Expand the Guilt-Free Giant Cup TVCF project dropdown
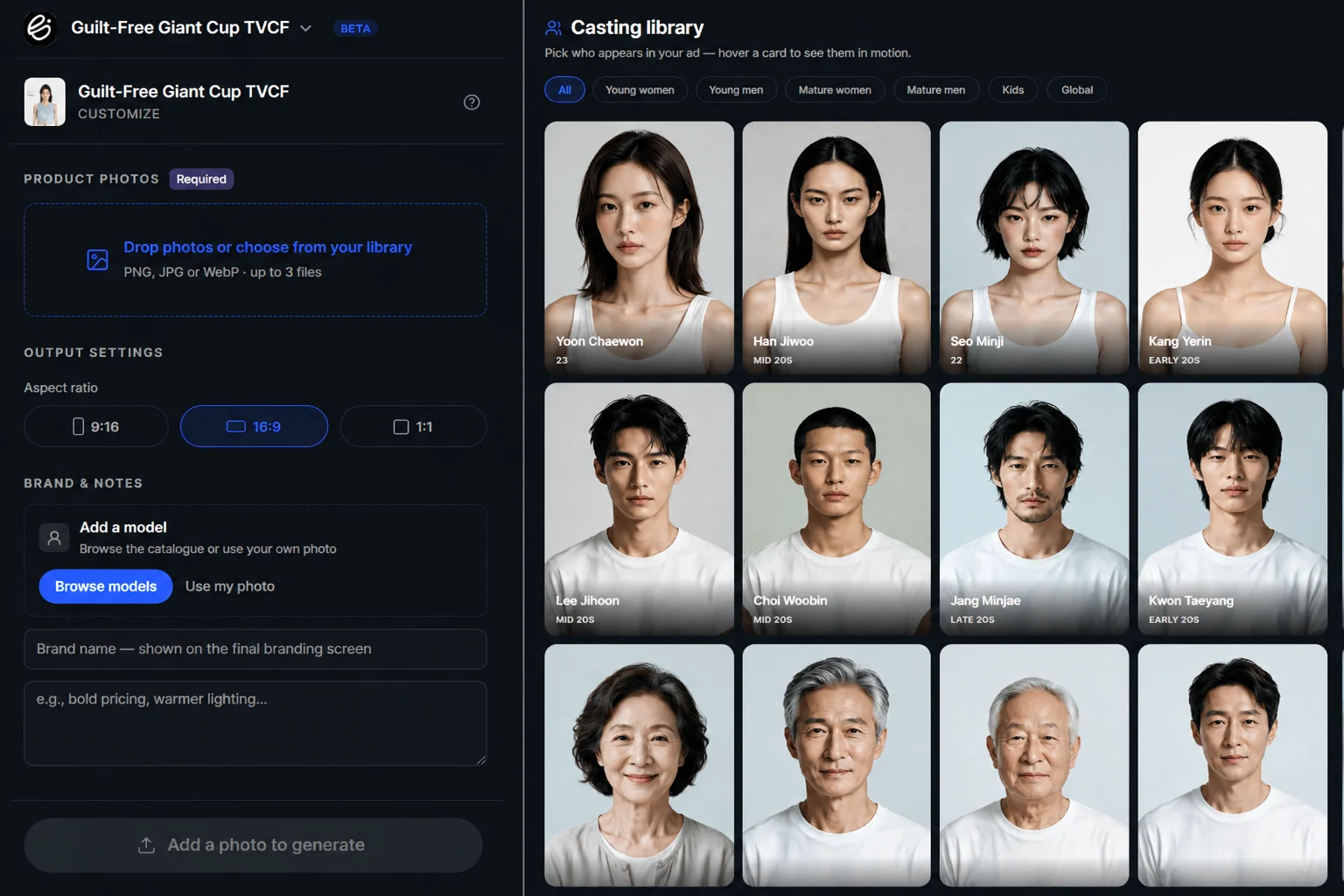Image resolution: width=1344 pixels, height=896 pixels. [x=305, y=28]
